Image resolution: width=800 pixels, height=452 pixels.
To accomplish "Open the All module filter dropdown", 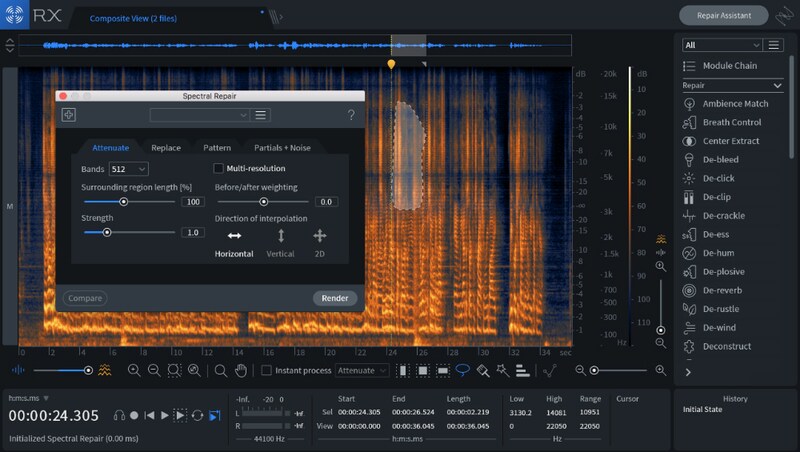I will click(722, 45).
